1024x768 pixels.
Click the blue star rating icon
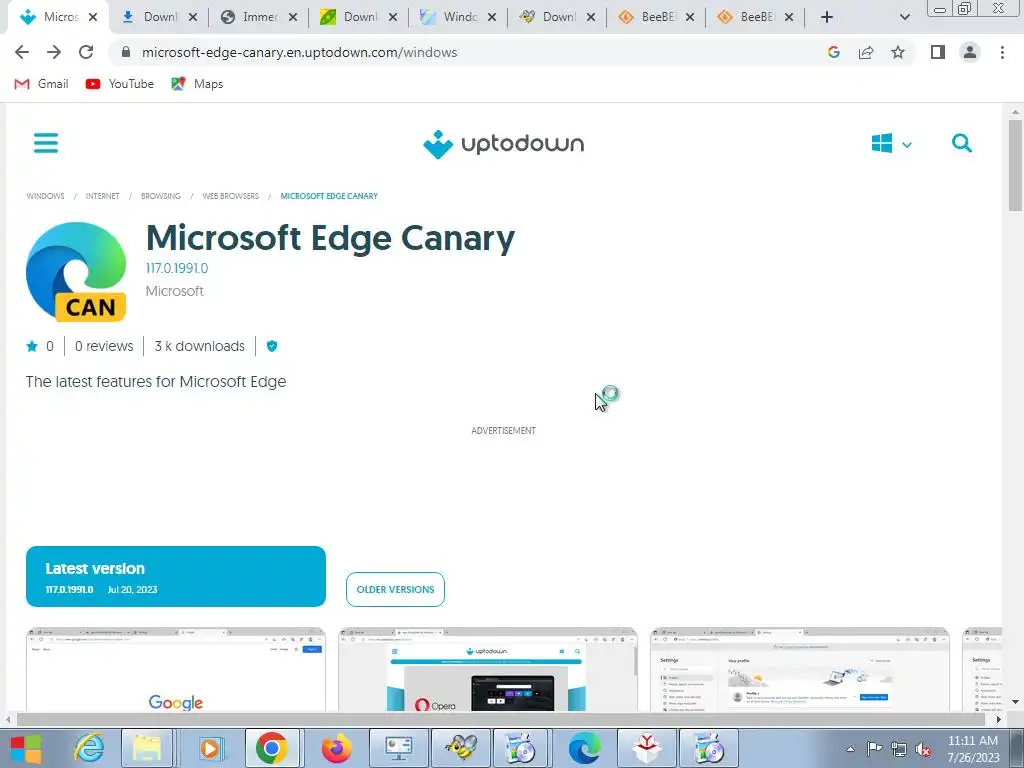[x=32, y=346]
